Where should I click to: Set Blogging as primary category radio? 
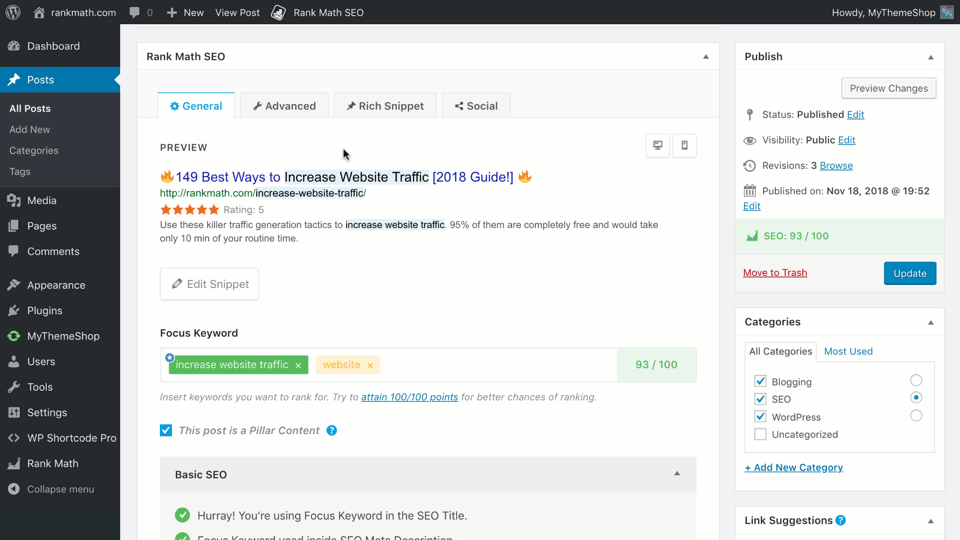click(x=916, y=381)
